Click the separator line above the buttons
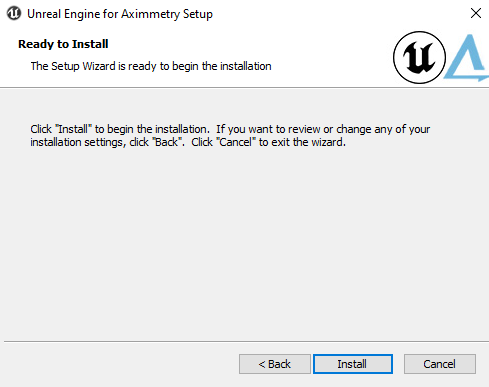Screen dimensions: 489x387 tap(246, 341)
